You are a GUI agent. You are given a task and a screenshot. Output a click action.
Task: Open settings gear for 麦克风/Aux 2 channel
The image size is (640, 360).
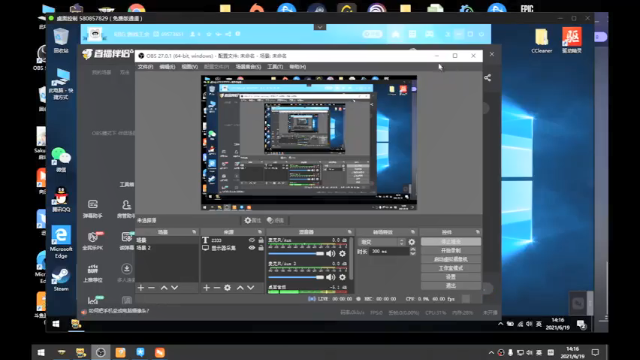pos(342,277)
